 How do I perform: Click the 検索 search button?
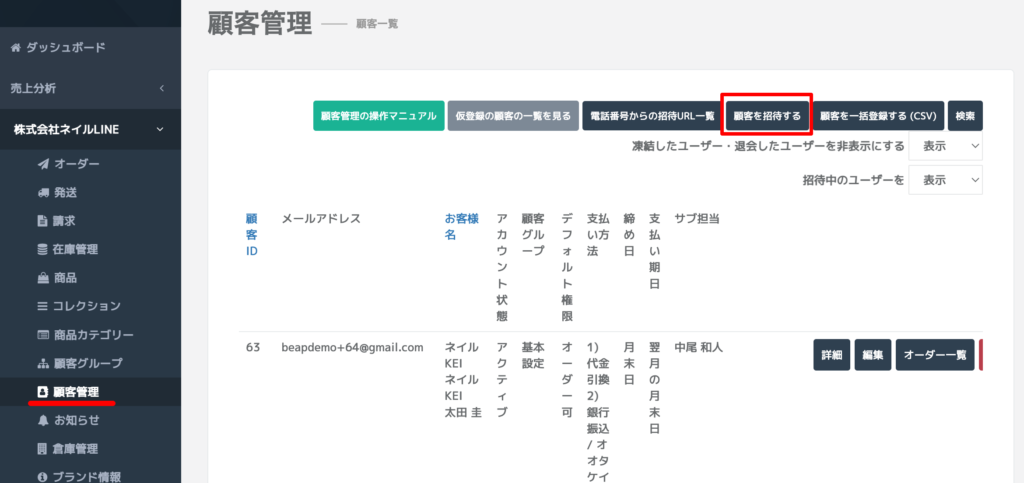point(965,116)
